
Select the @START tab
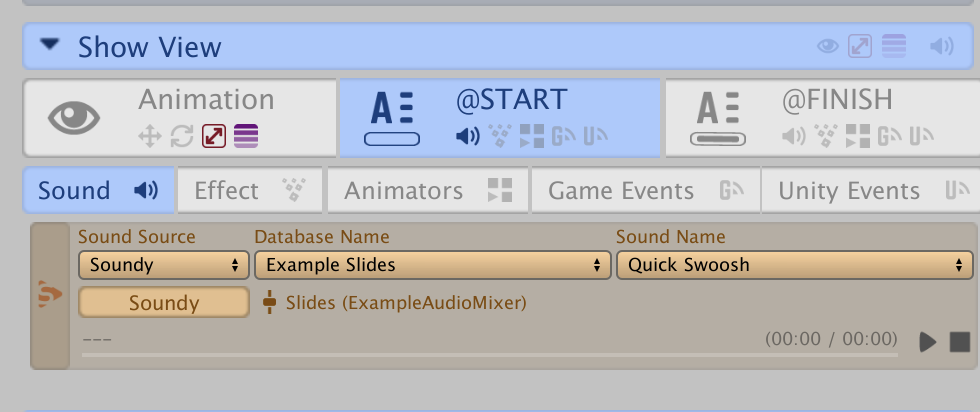pos(499,118)
